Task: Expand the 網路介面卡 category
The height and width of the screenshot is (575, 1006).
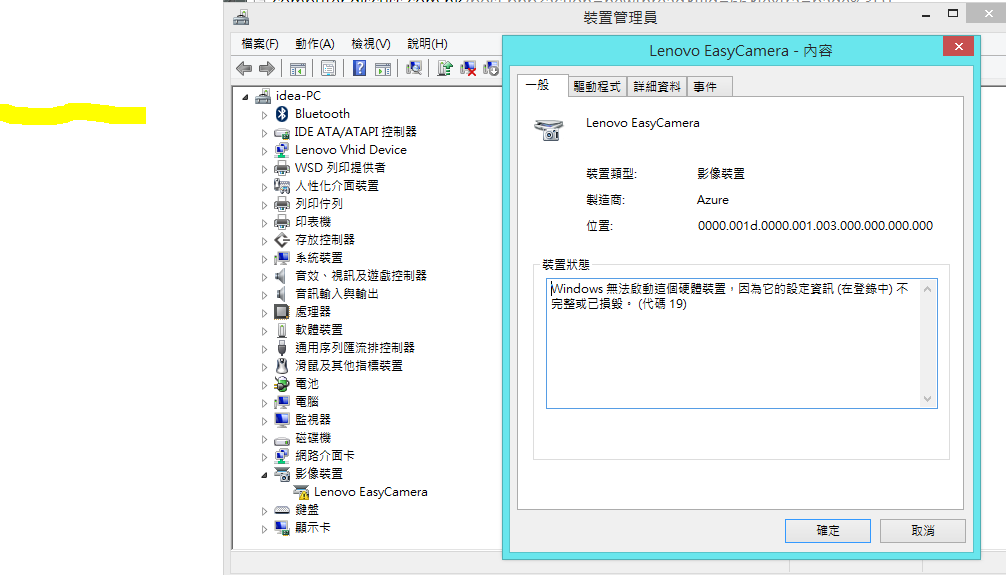Action: [x=264, y=458]
